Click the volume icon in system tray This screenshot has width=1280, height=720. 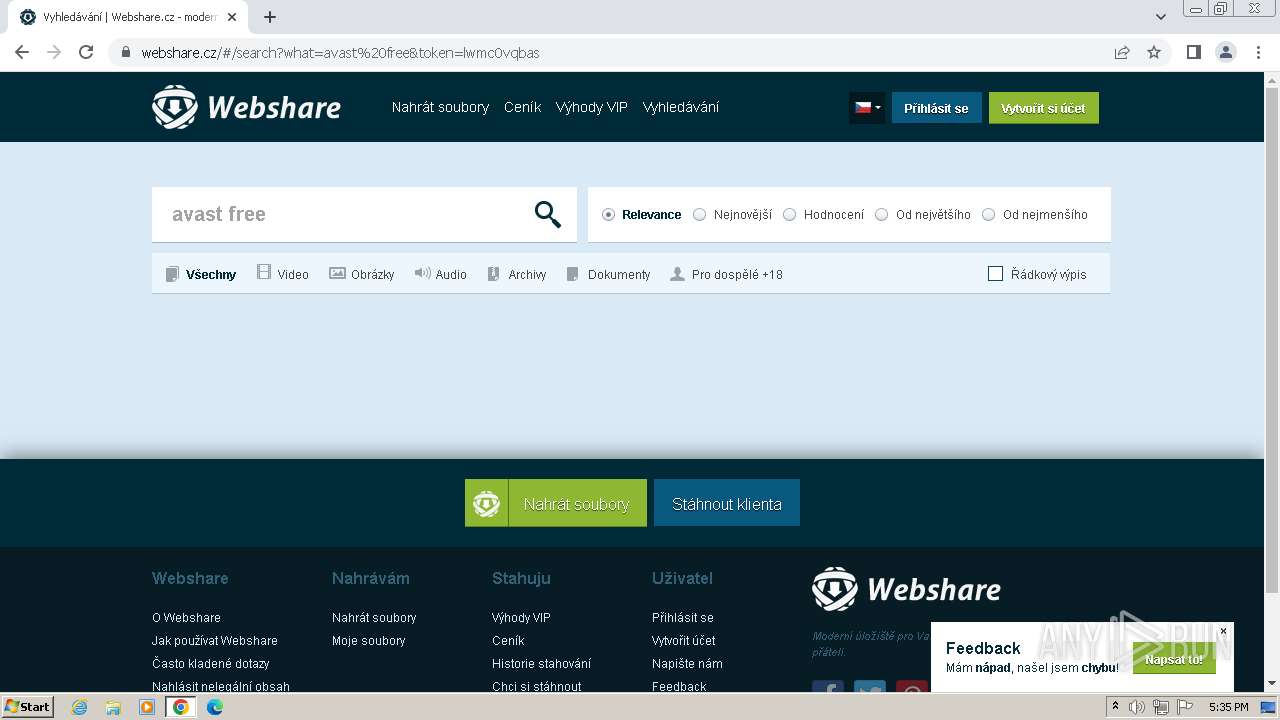click(1137, 707)
